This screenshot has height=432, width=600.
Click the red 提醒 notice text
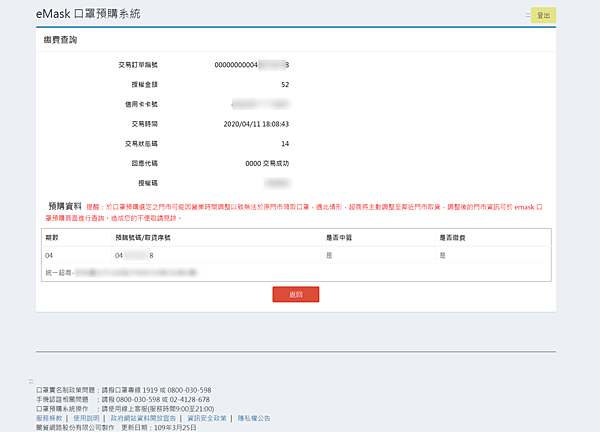click(294, 212)
